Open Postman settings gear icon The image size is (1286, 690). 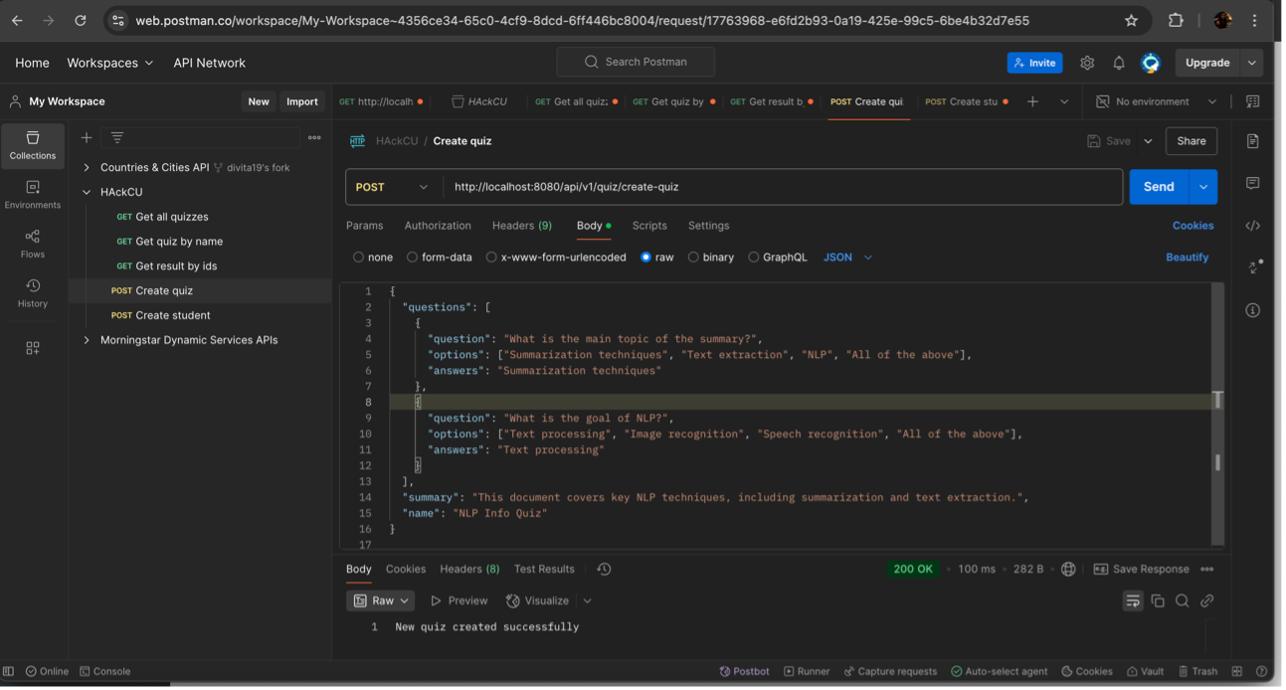click(x=1087, y=62)
